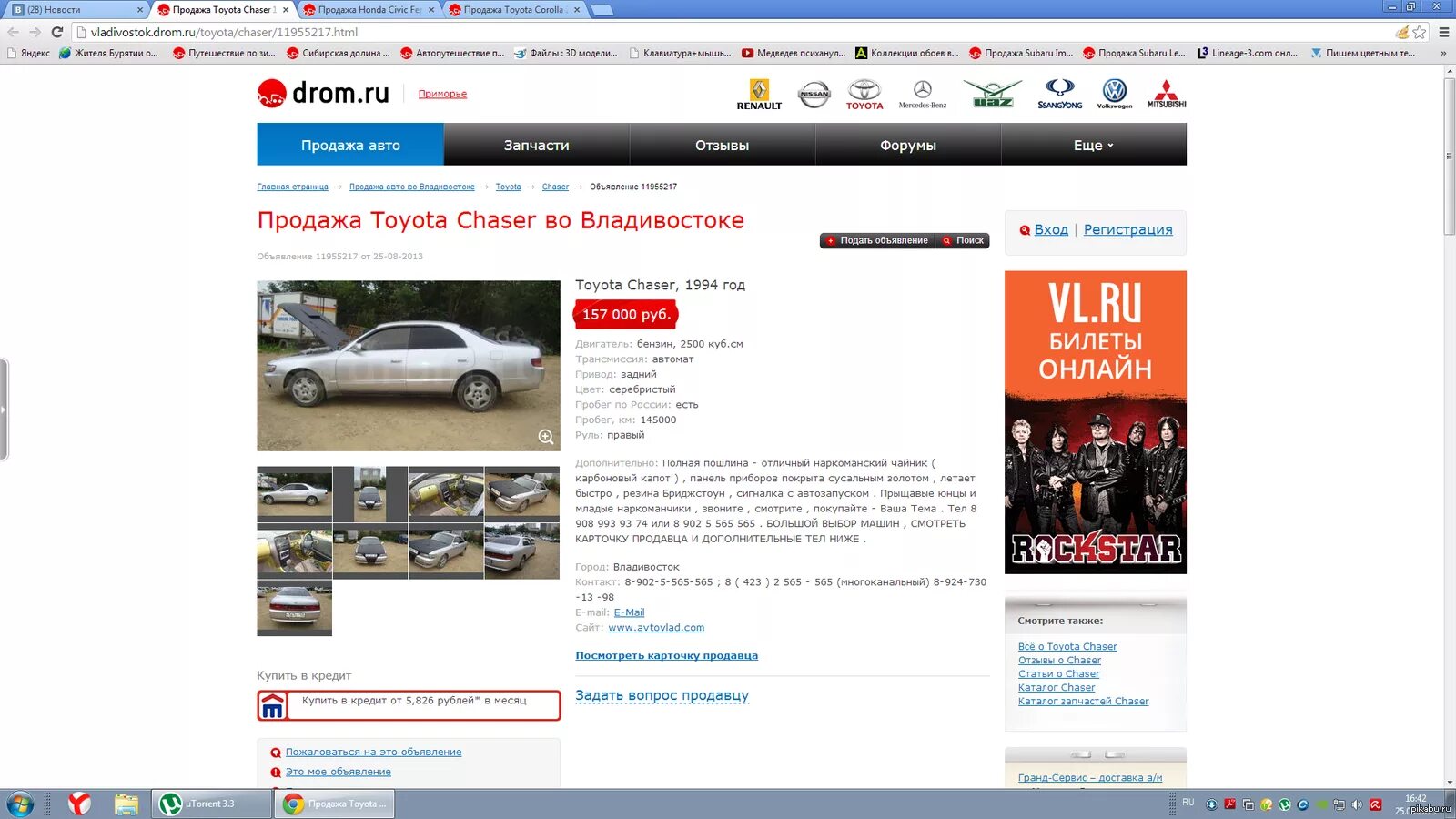The height and width of the screenshot is (819, 1456).
Task: Open the Отзывы section
Action: pos(723,145)
